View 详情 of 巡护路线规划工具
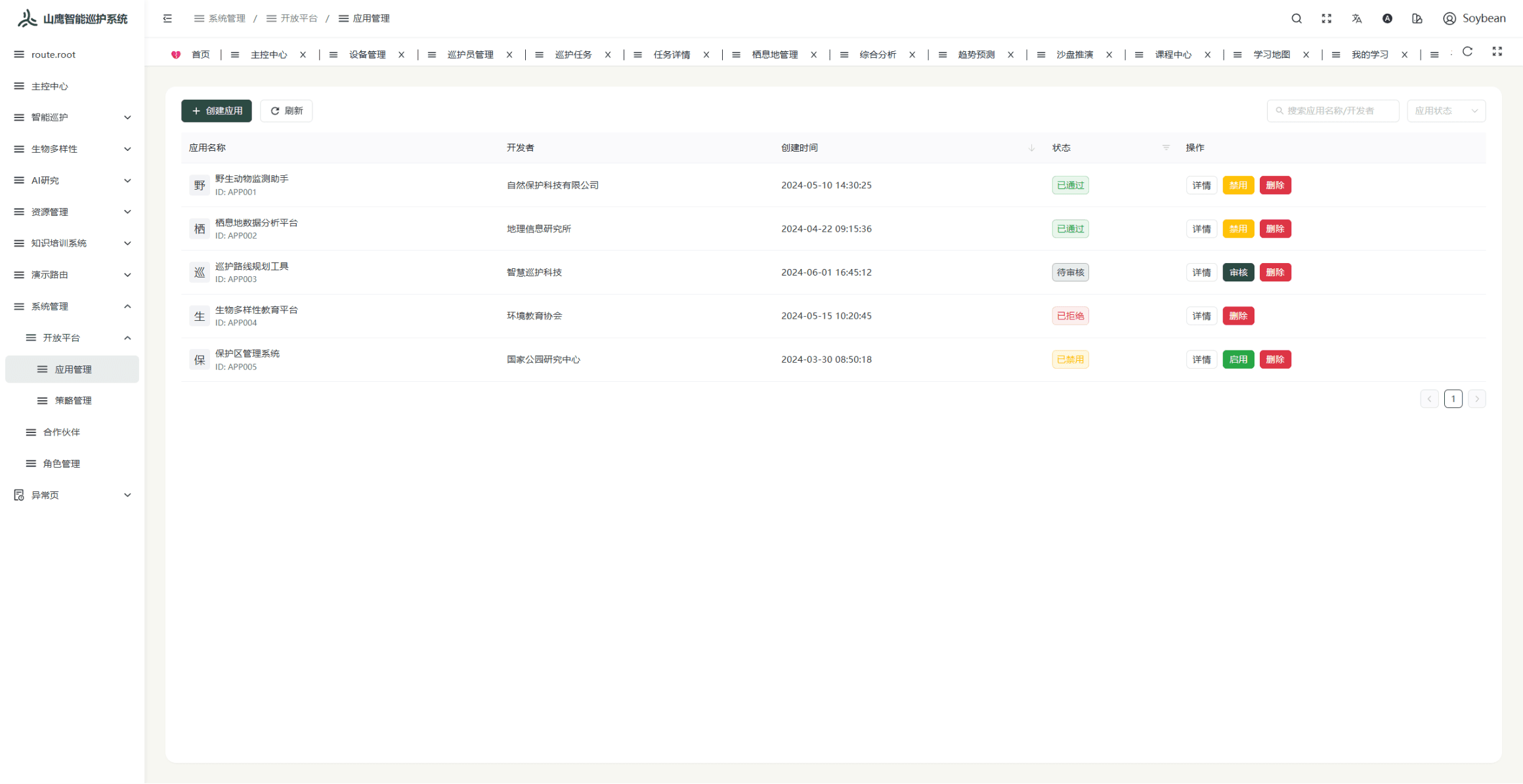Image resolution: width=1523 pixels, height=784 pixels. click(1201, 272)
